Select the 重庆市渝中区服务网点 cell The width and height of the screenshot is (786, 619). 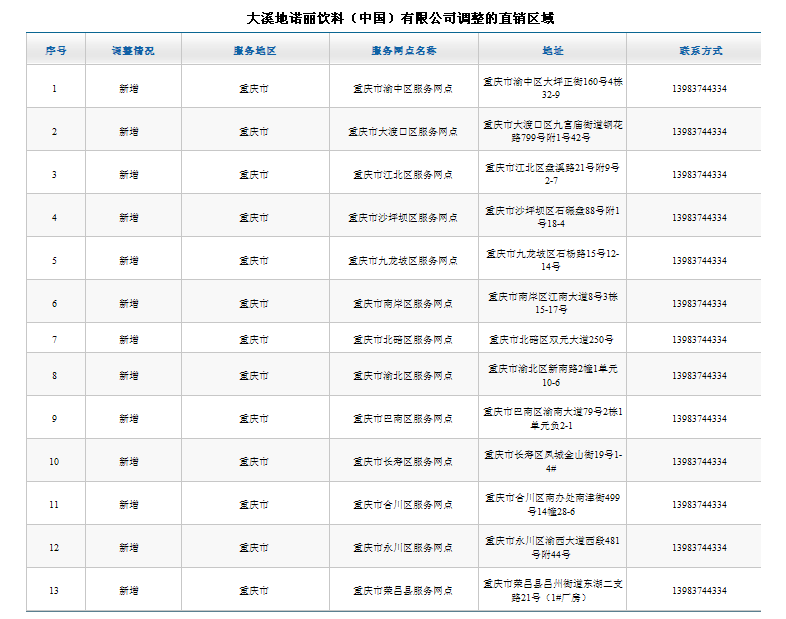tap(403, 89)
